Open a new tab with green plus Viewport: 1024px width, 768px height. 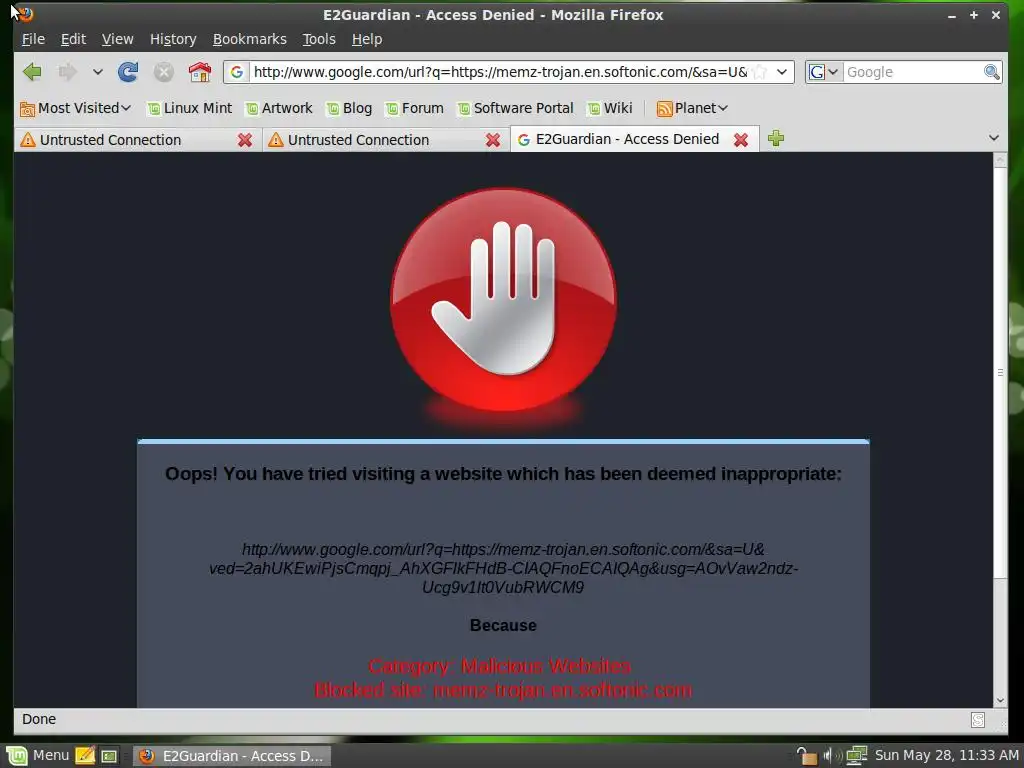coord(776,138)
